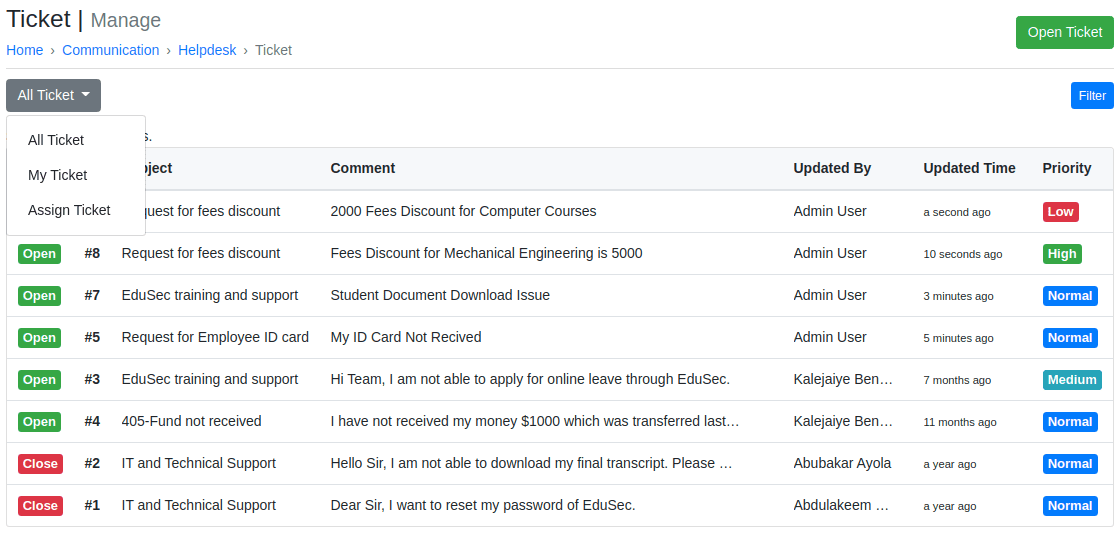Choose My Ticket menu option
This screenshot has height=536, width=1120.
pyautogui.click(x=58, y=175)
